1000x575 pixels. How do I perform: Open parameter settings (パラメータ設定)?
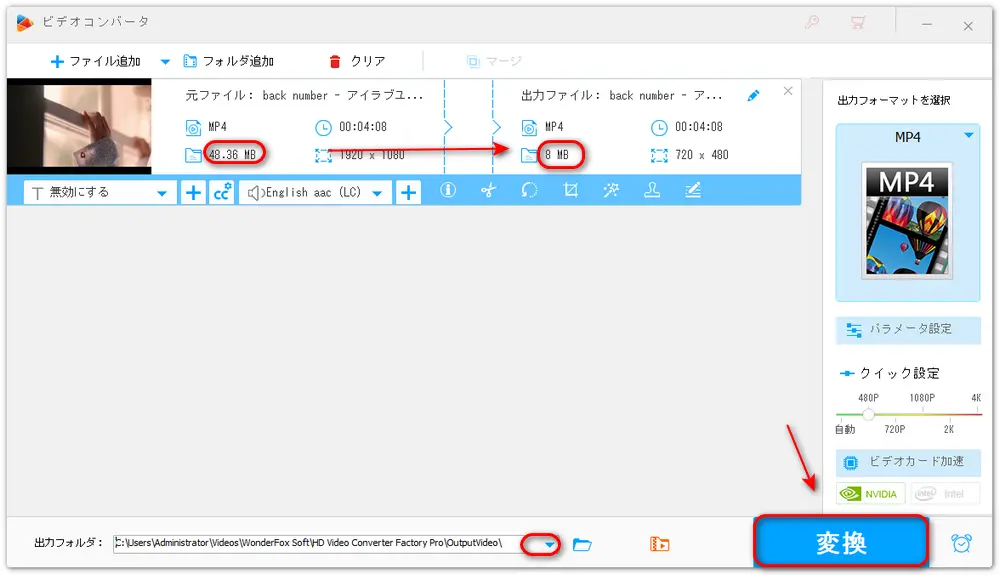[908, 330]
